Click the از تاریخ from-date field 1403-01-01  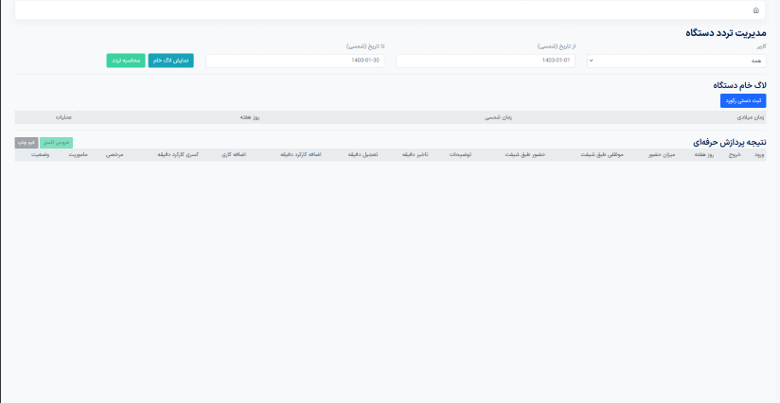[x=486, y=61]
